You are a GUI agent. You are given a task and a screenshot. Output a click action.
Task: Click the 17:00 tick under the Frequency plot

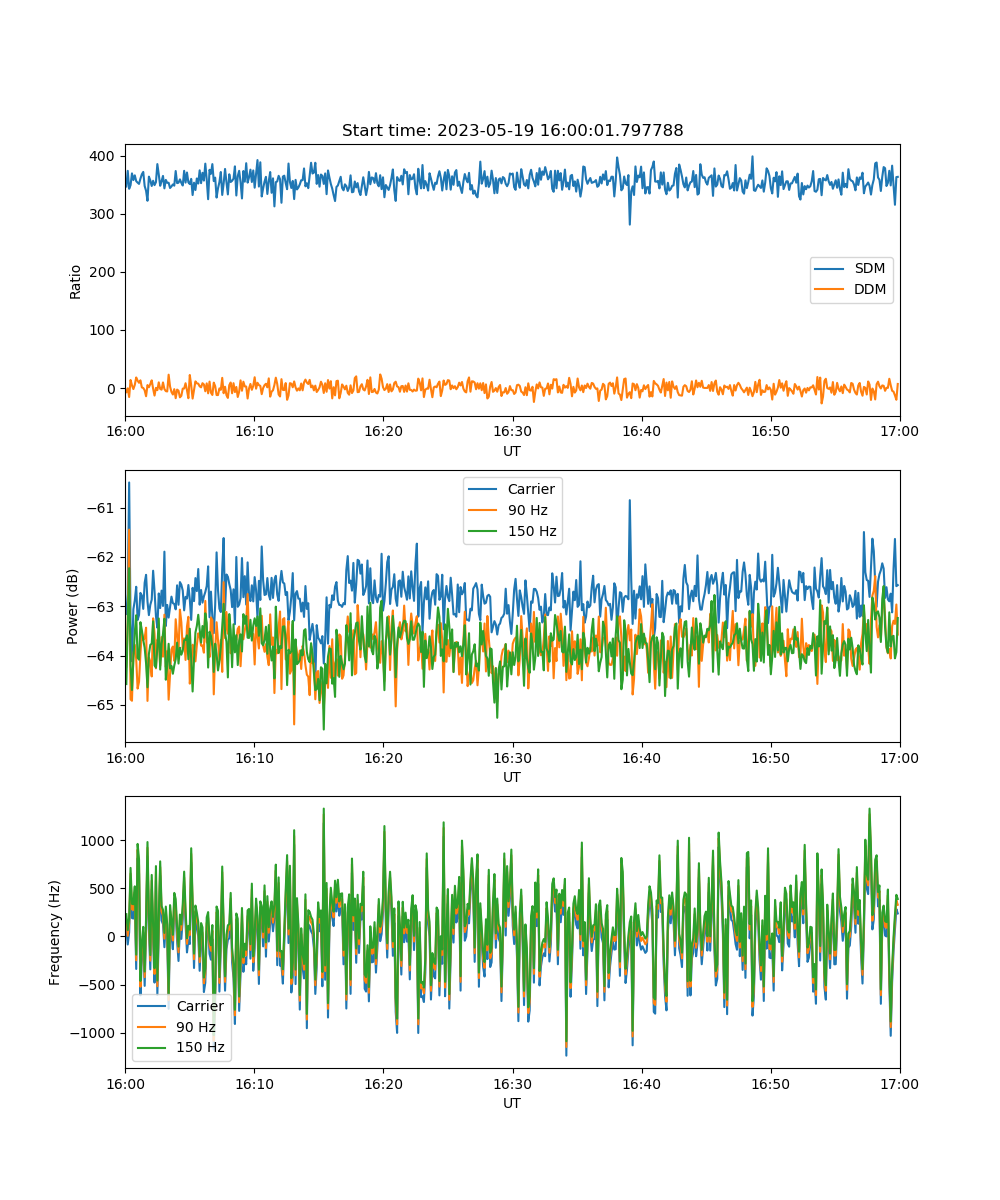pos(900,1083)
